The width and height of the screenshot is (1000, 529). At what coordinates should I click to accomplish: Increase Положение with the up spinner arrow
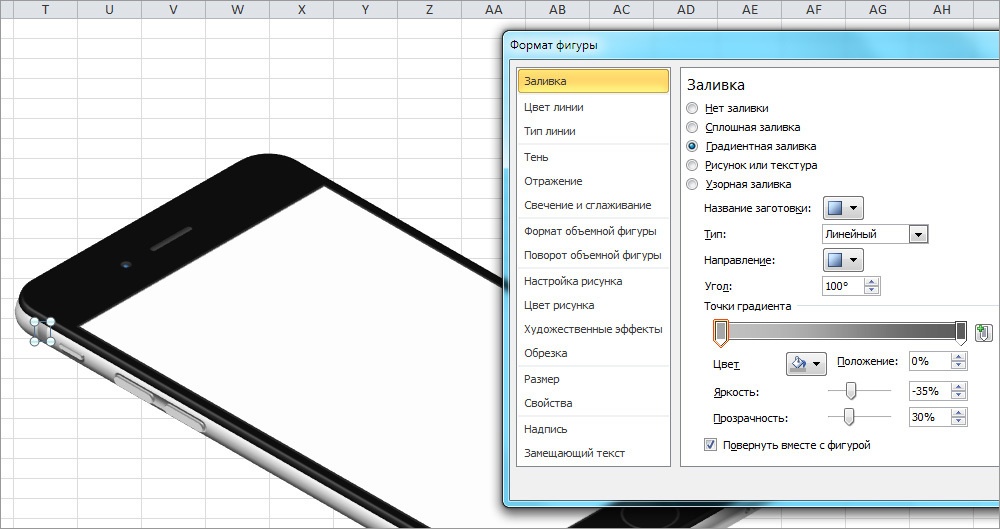[x=959, y=357]
